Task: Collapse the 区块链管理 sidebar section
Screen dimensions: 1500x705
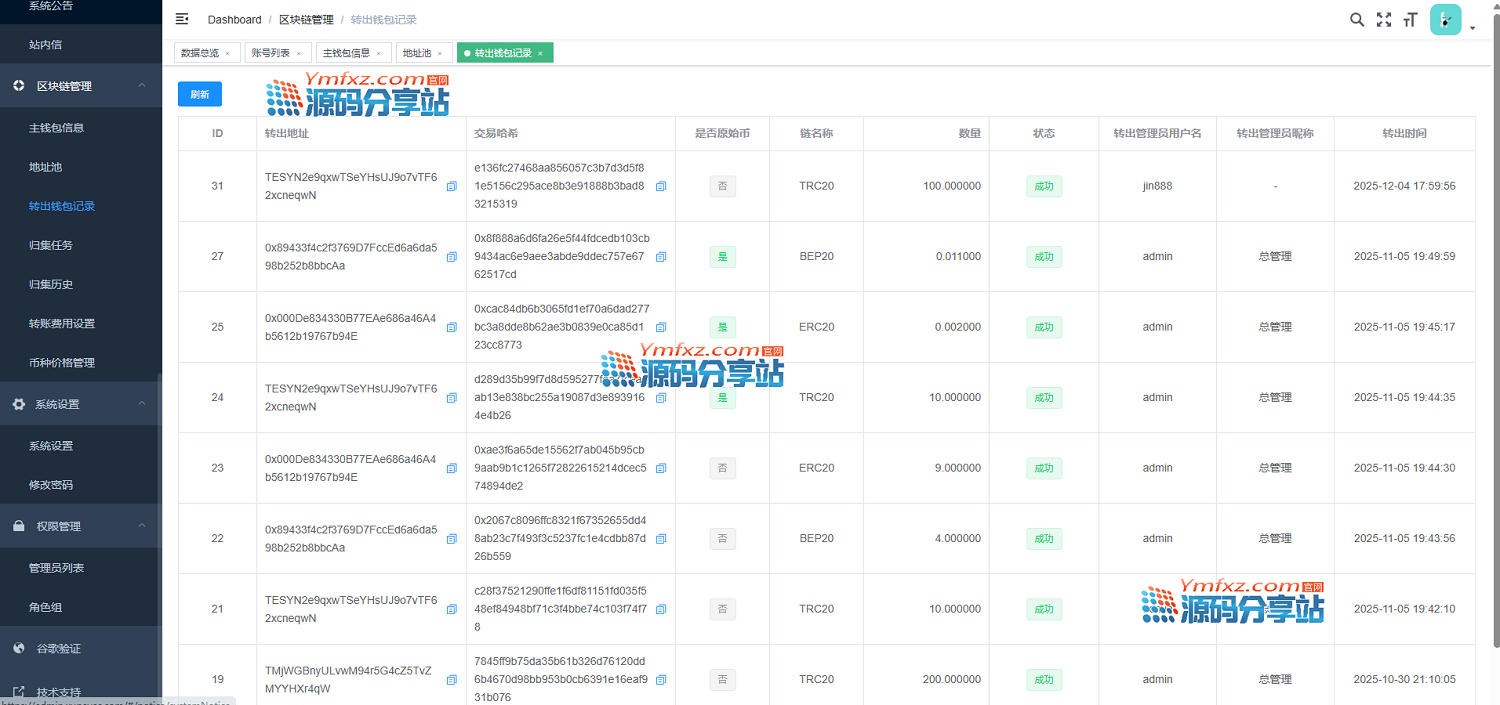Action: tap(141, 86)
